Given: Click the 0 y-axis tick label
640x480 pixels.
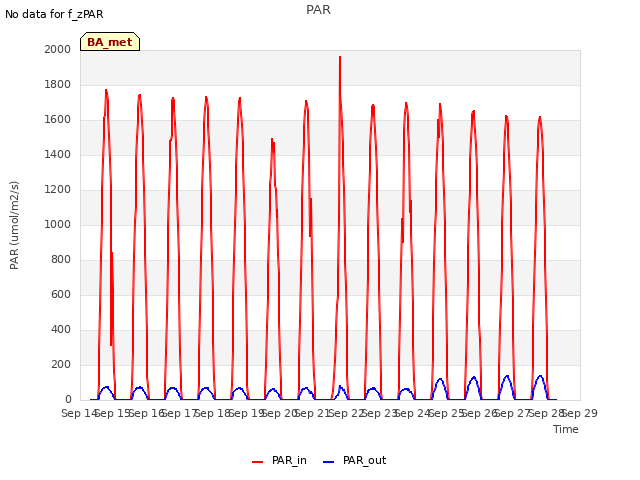Looking at the screenshot, I should [68, 400].
